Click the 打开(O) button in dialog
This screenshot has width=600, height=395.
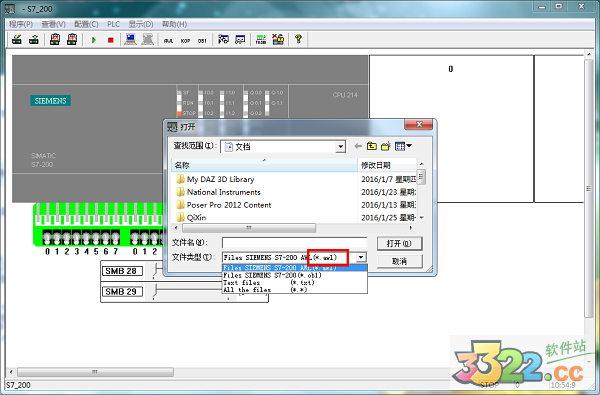pos(399,243)
